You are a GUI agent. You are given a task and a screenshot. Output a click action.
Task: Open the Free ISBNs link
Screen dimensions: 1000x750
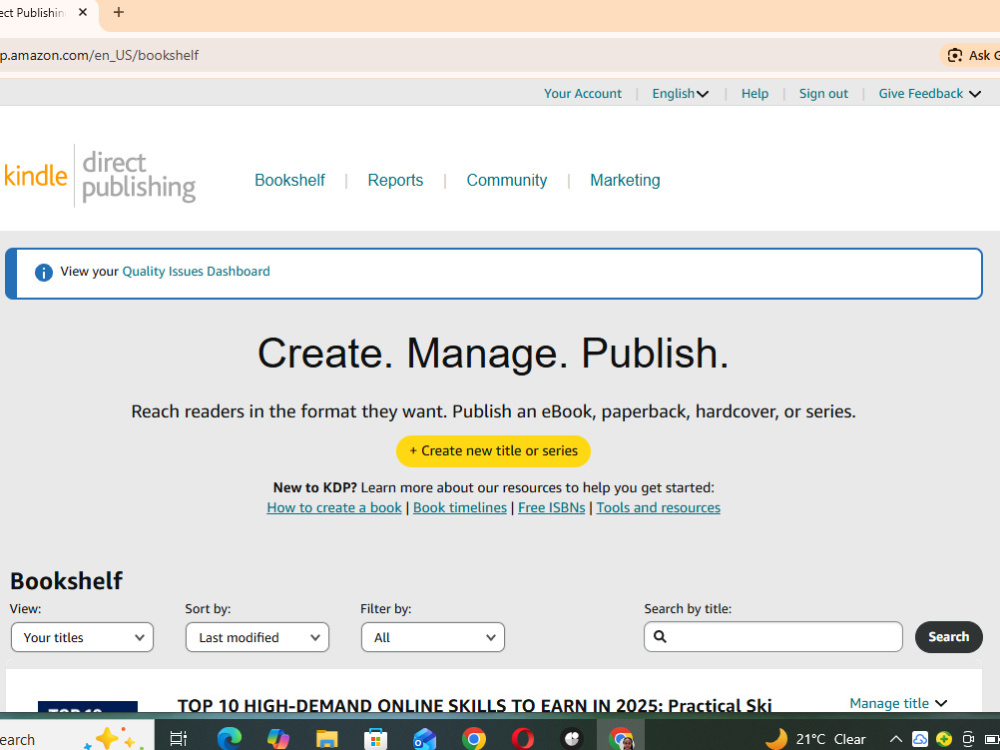551,508
